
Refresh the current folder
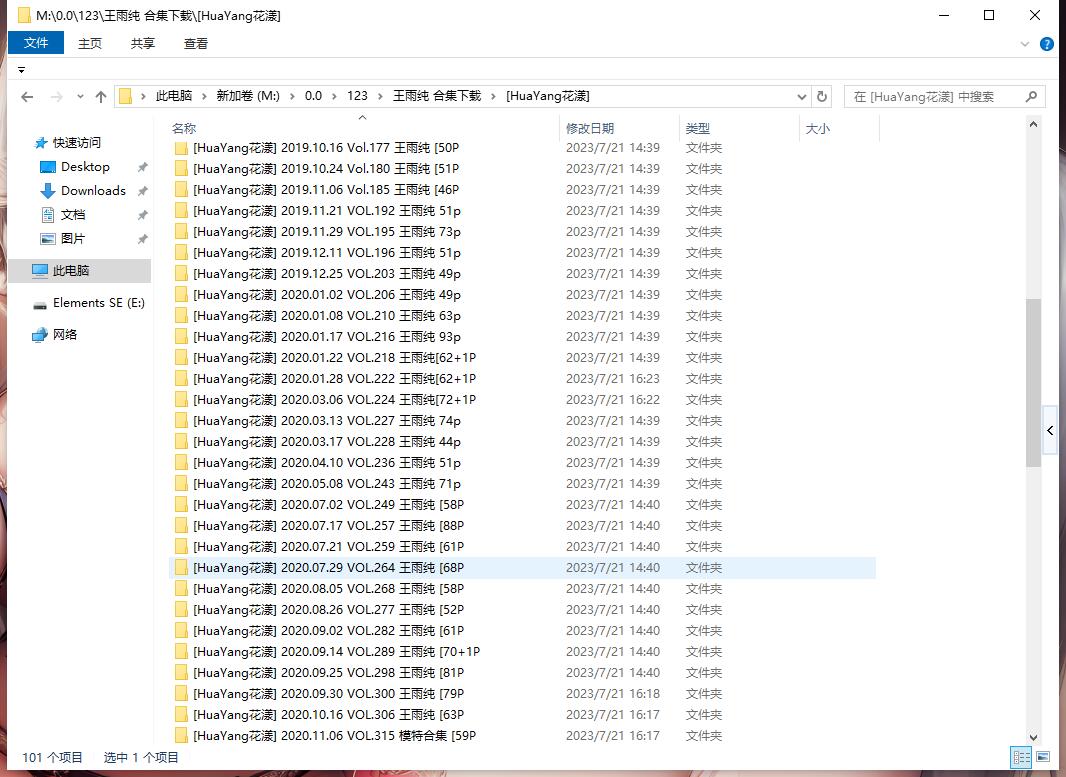tap(822, 97)
